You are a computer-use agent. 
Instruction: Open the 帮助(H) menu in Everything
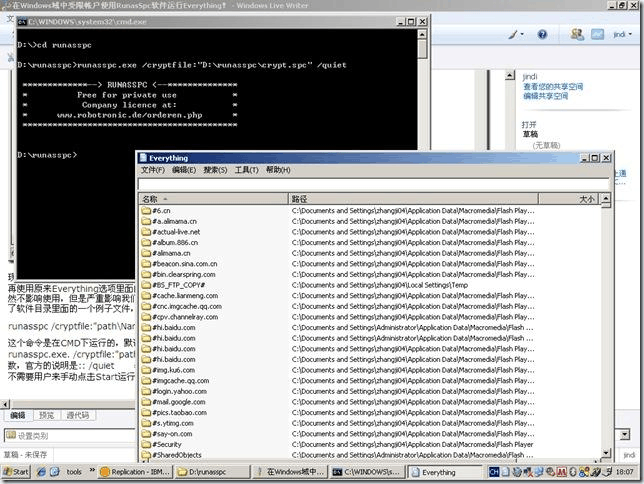[278, 170]
